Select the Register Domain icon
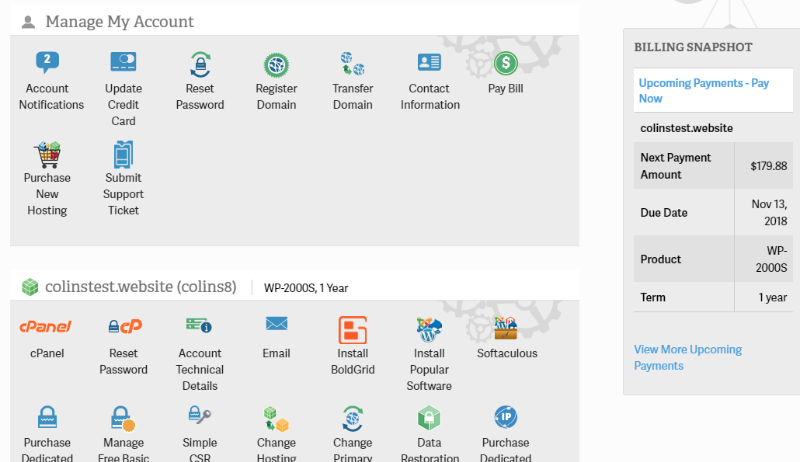800x462 pixels. 277,65
